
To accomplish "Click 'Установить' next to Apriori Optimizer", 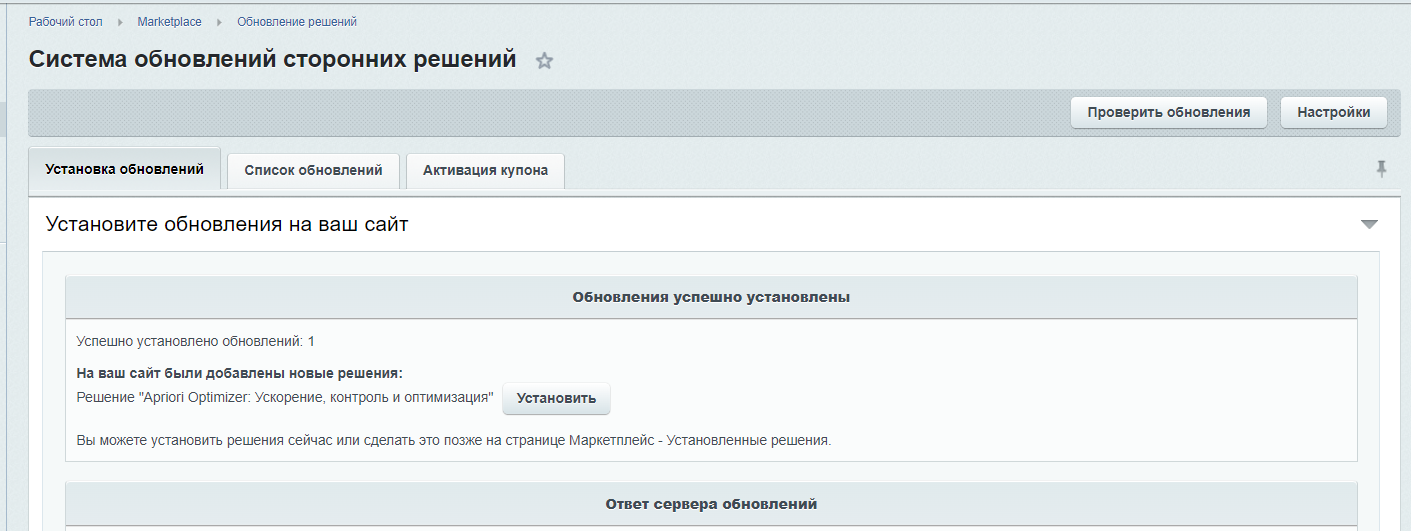I will pos(556,398).
